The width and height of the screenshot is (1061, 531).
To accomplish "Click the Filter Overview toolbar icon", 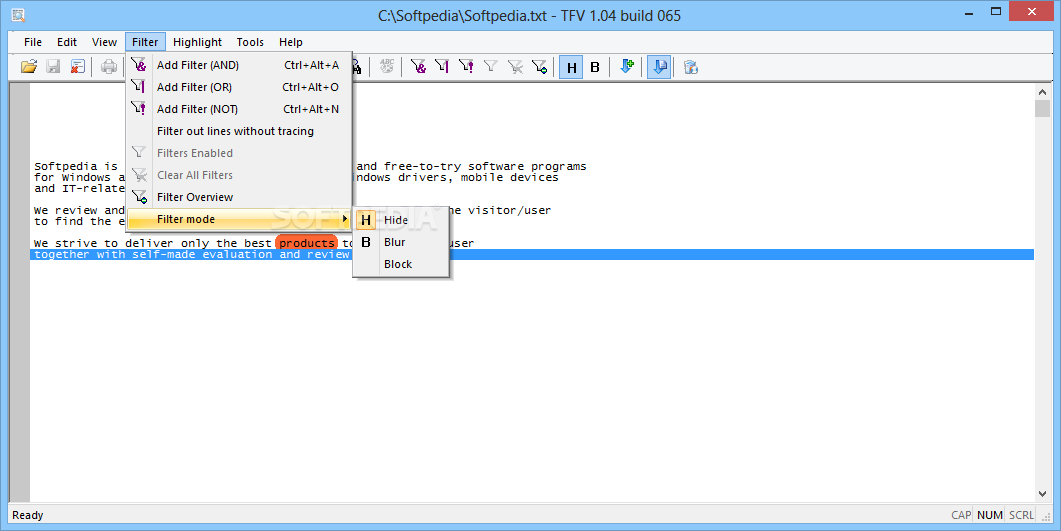I will coord(539,67).
